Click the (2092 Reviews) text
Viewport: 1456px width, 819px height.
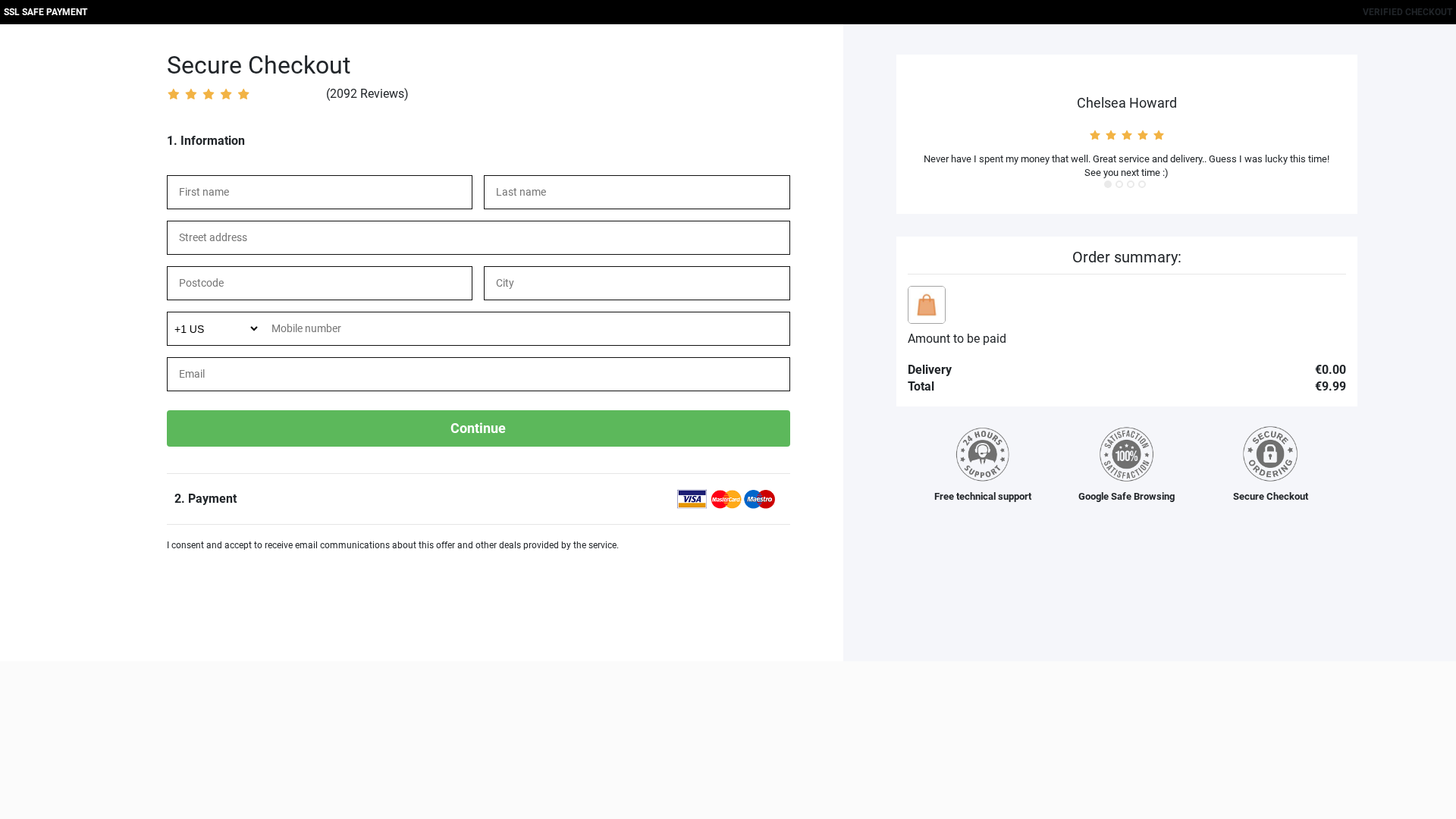pos(367,94)
